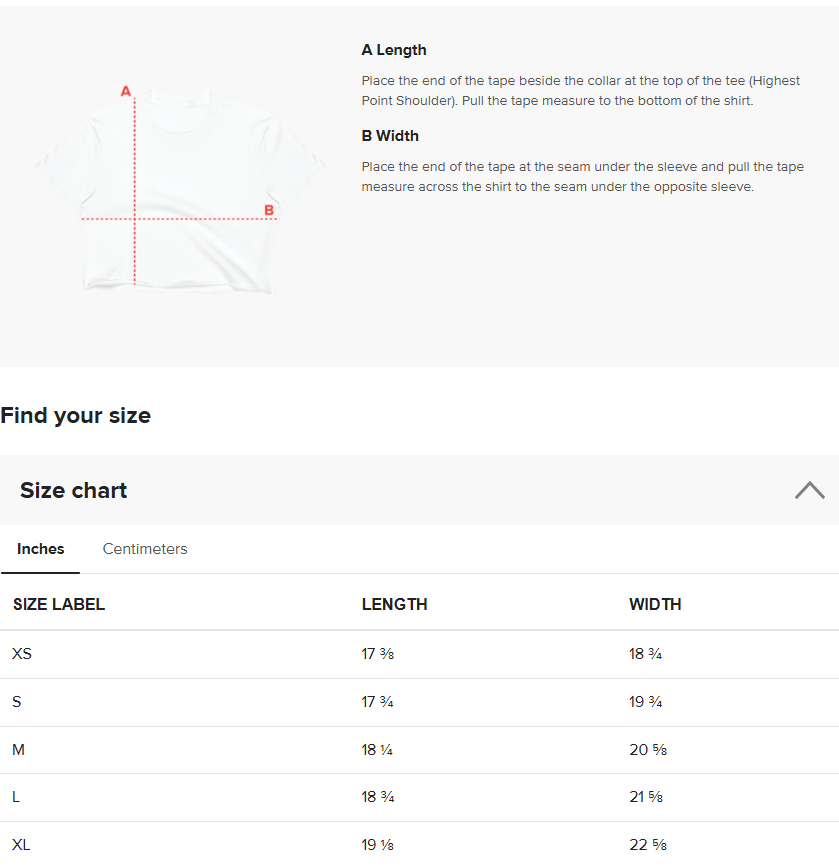Image resolution: width=839 pixels, height=868 pixels.
Task: Collapse the Size chart chevron arrow
Action: click(x=809, y=490)
